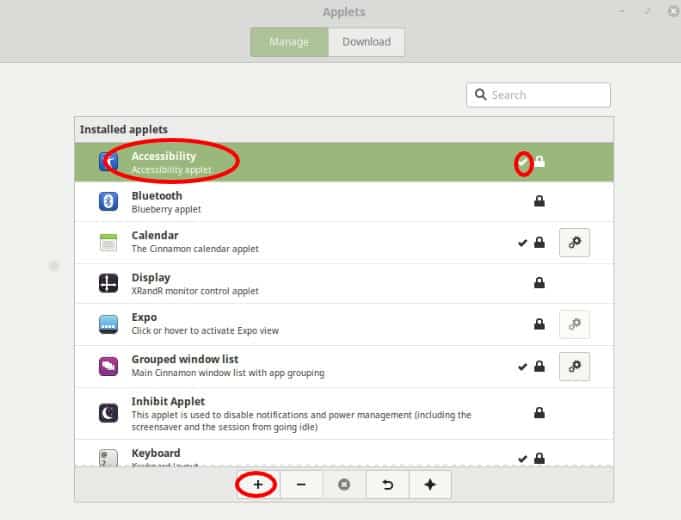The image size is (681, 520).
Task: Select the Calendar applet row
Action: [x=344, y=242]
